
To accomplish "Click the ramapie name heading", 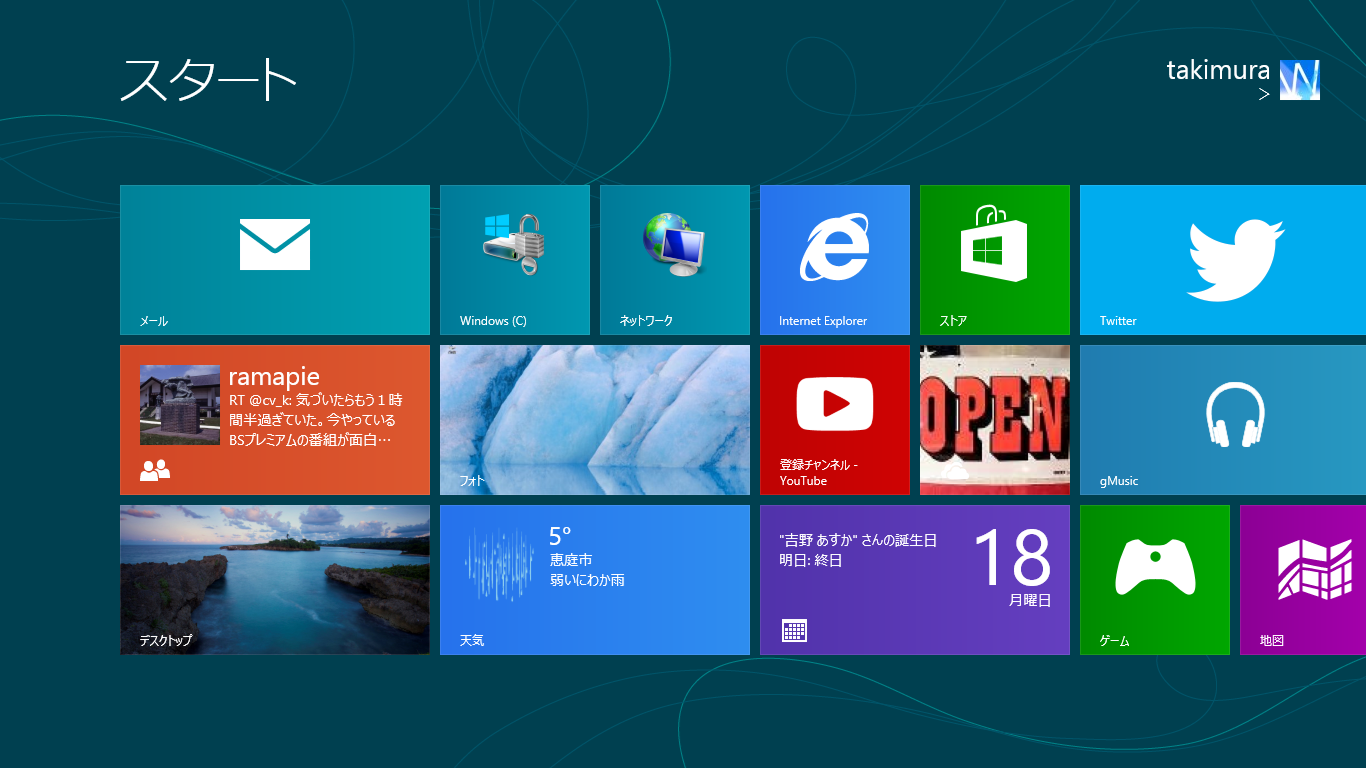I will 274,377.
